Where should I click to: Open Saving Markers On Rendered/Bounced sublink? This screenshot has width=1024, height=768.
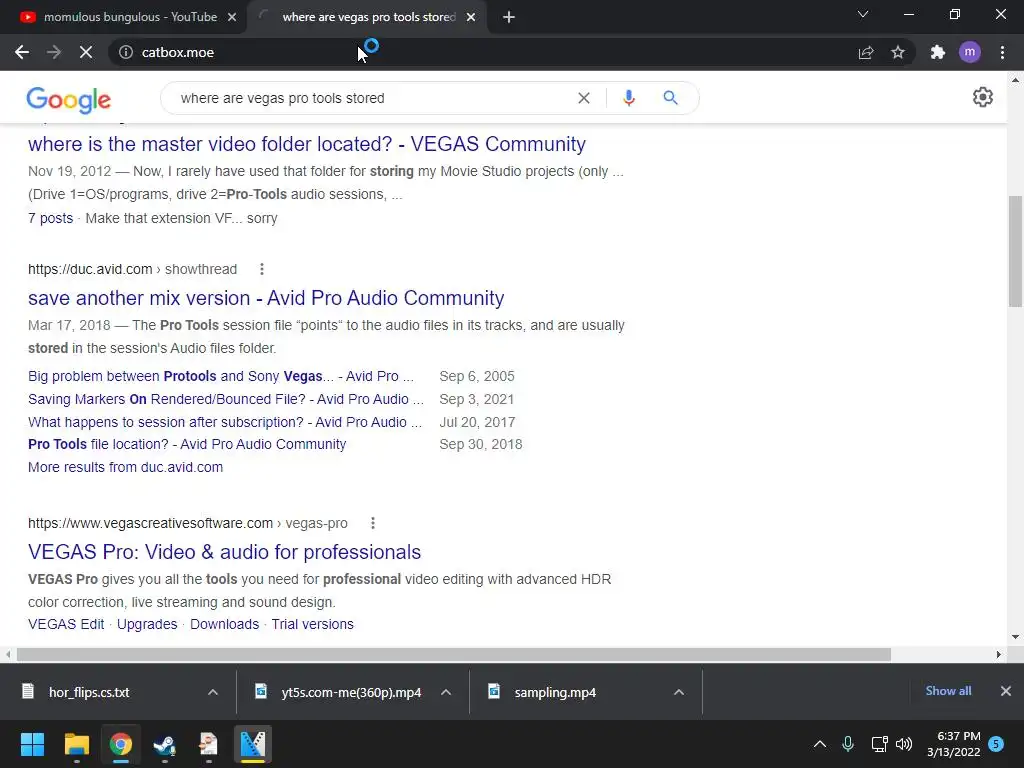(226, 399)
